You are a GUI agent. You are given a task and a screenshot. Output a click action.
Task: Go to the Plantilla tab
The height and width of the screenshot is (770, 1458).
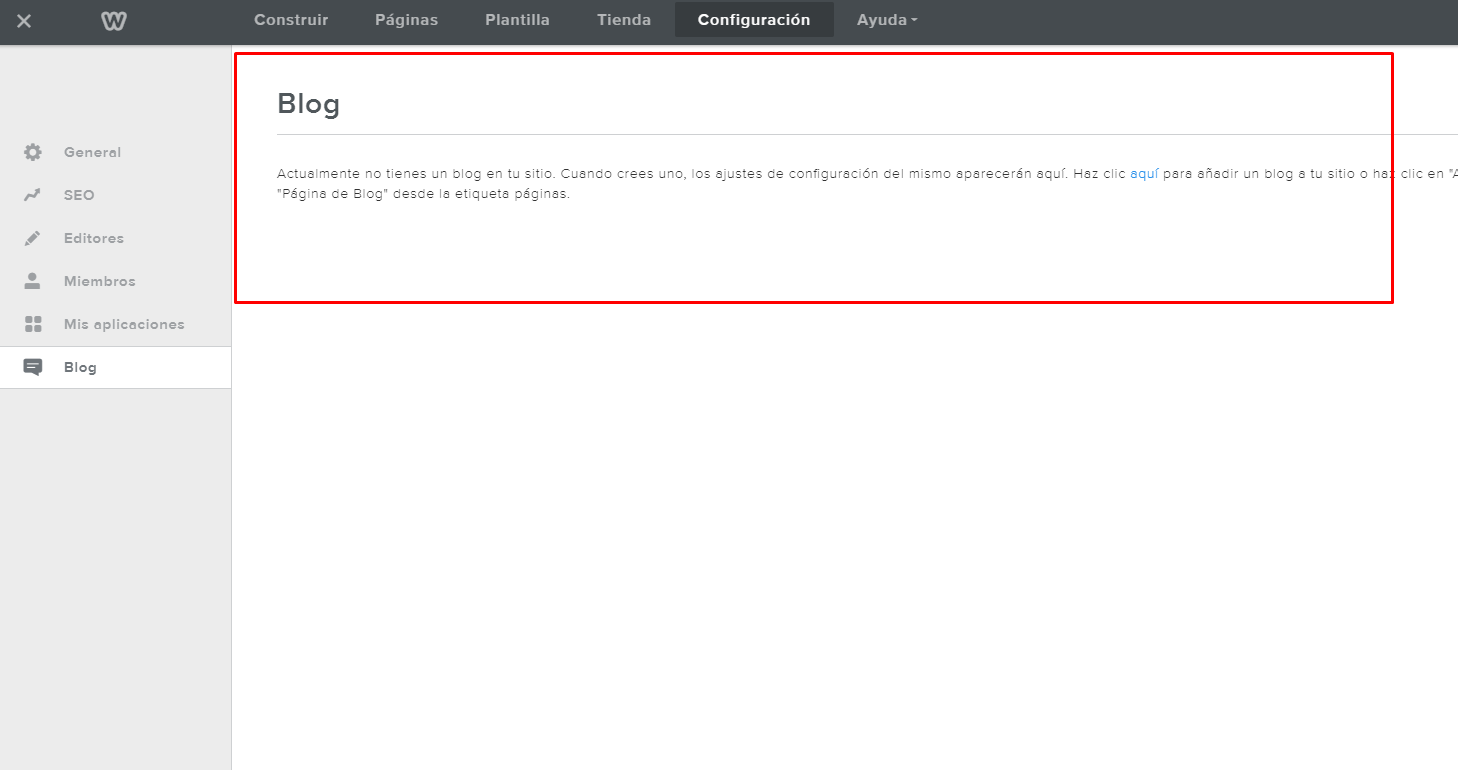(x=517, y=20)
